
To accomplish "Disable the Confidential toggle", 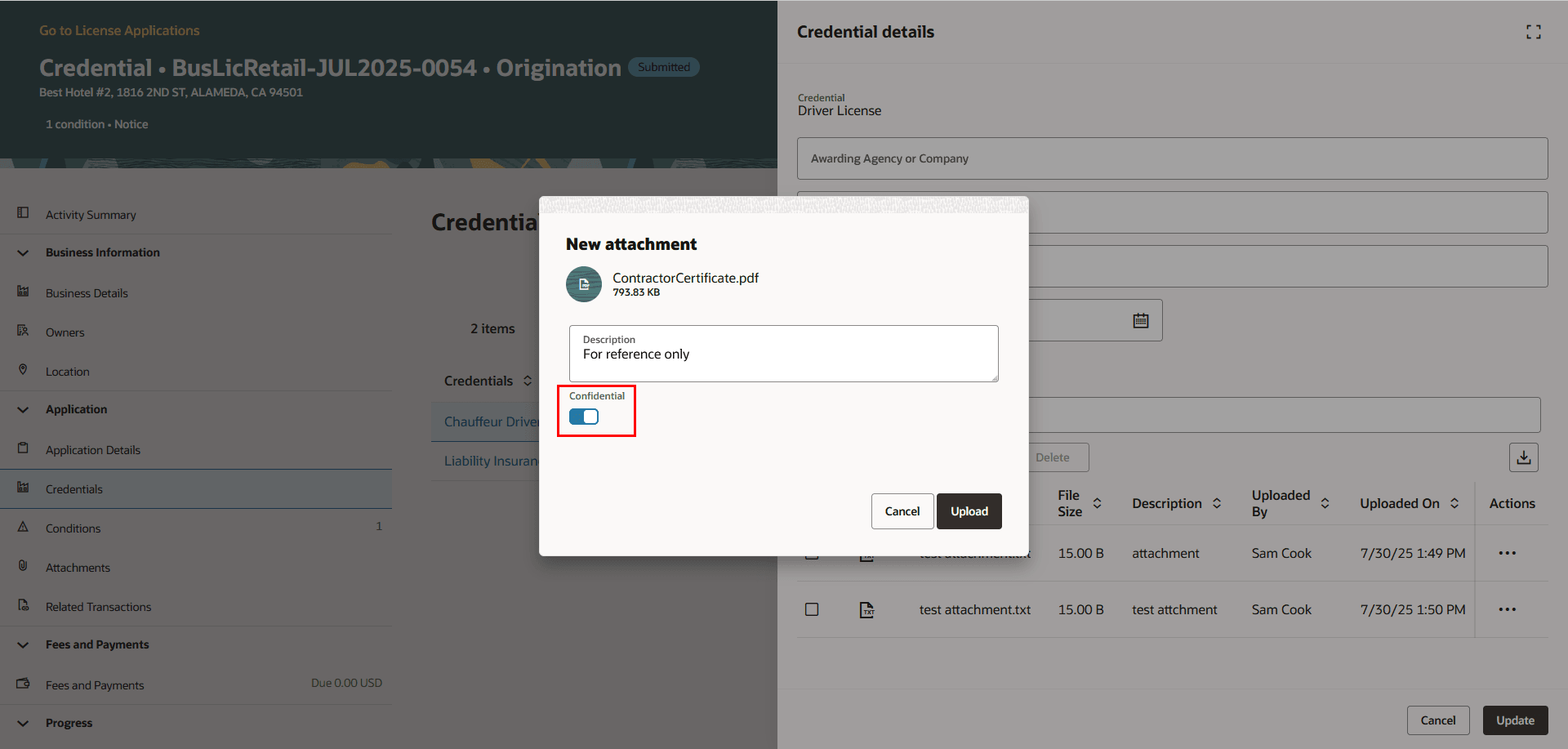I will point(583,416).
